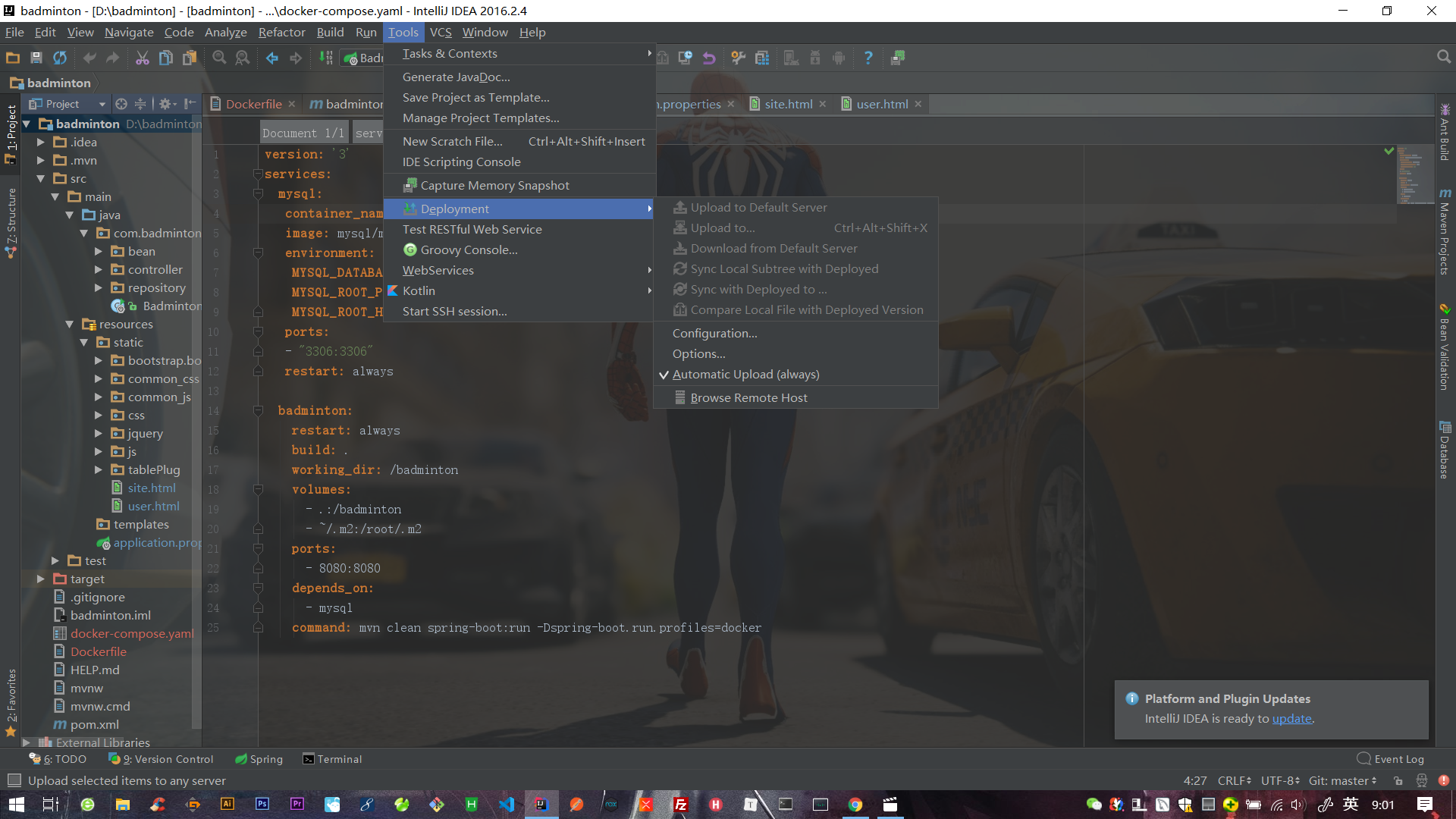The image size is (1456, 819).
Task: Close the user.html tab
Action: tap(918, 104)
